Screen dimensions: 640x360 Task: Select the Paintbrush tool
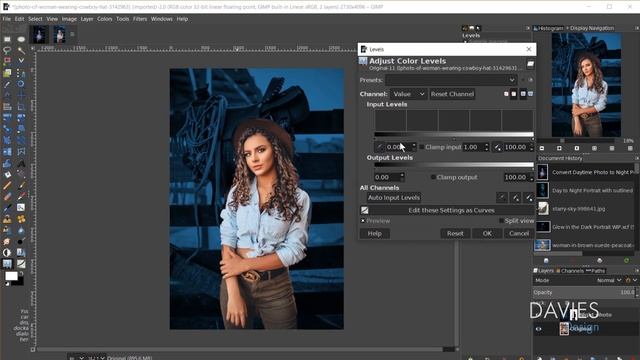[21, 186]
